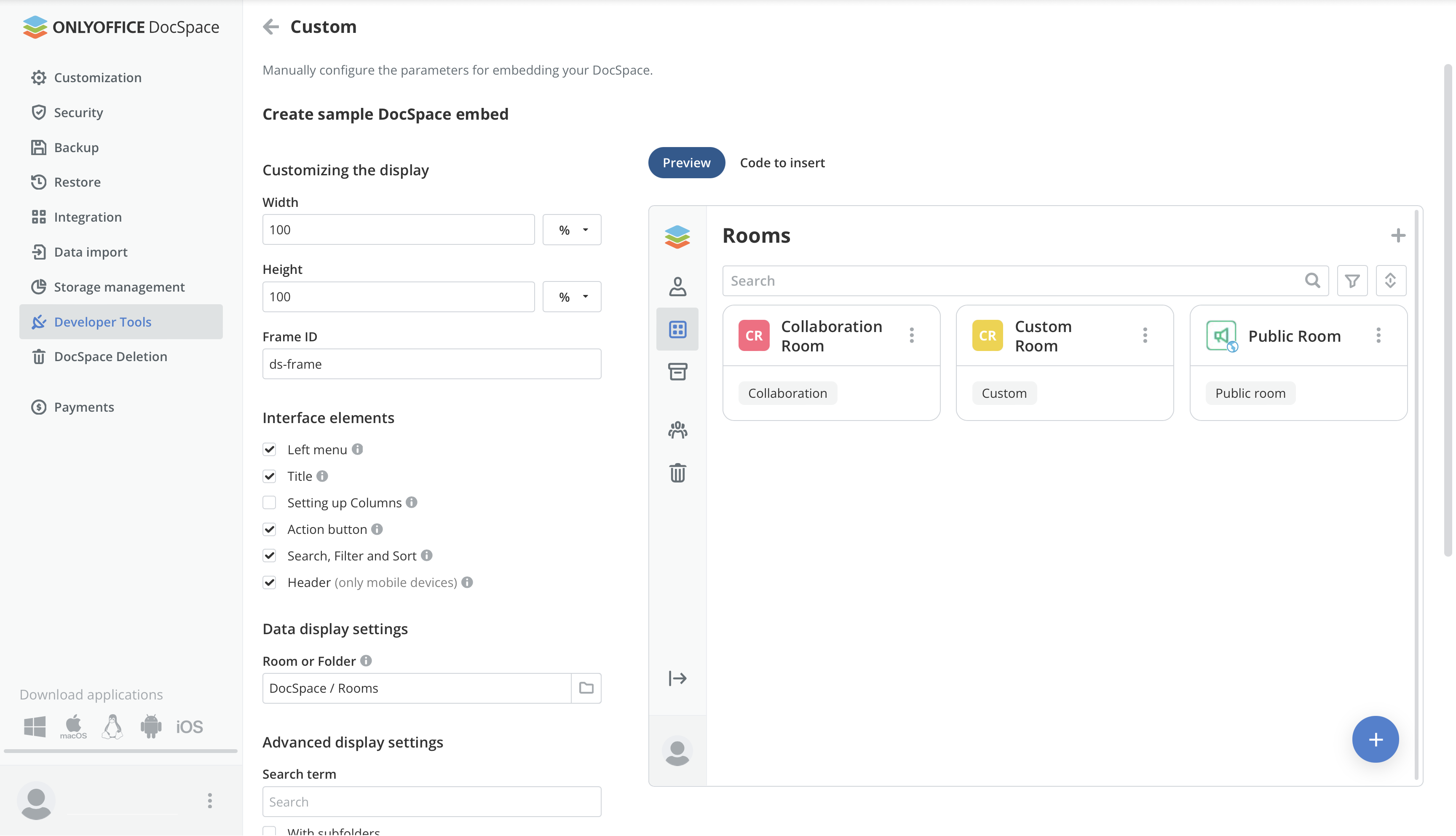Viewport: 1456px width, 836px height.
Task: Click the Accounts people icon in preview
Action: coord(677,430)
